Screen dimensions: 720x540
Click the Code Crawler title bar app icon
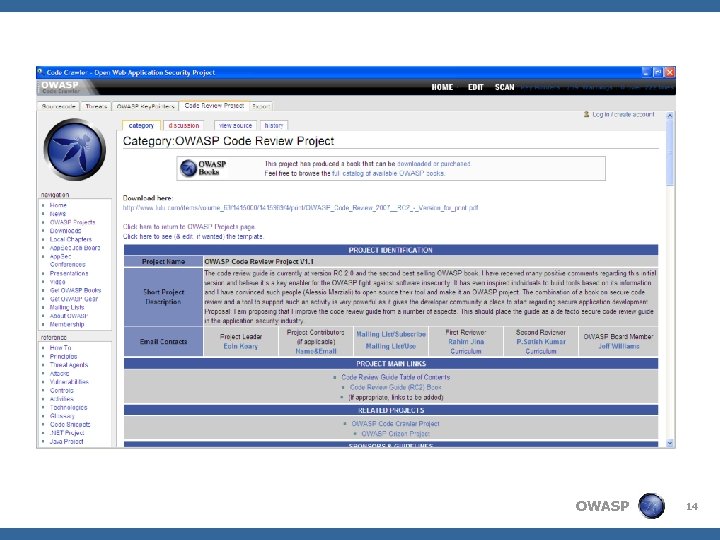40,72
